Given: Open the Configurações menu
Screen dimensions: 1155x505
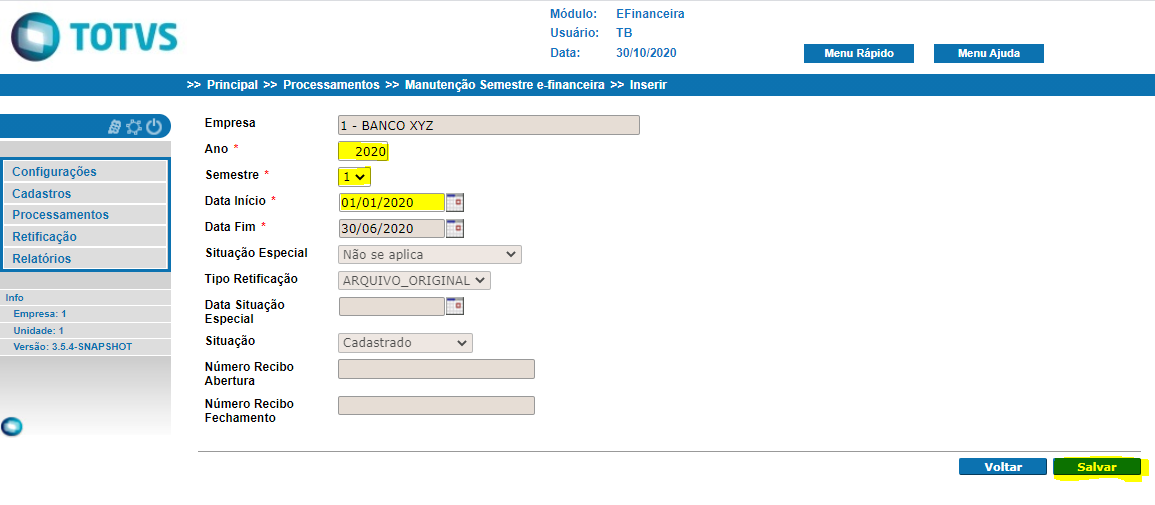Looking at the screenshot, I should pyautogui.click(x=85, y=172).
